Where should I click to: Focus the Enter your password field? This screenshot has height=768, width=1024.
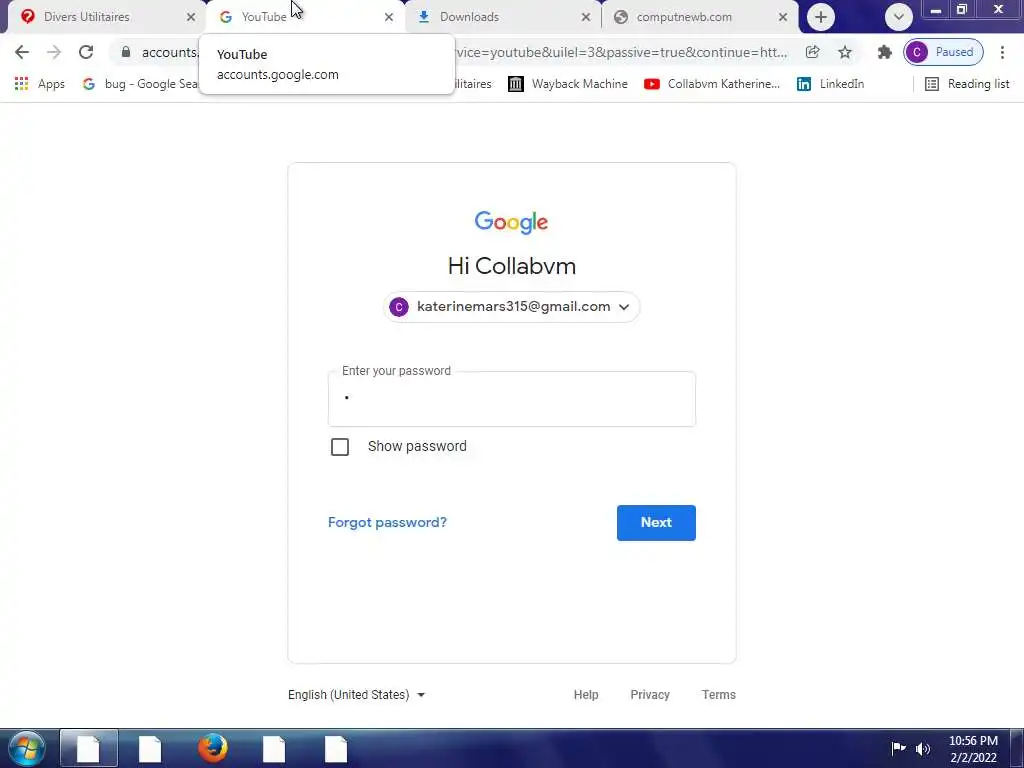click(512, 399)
